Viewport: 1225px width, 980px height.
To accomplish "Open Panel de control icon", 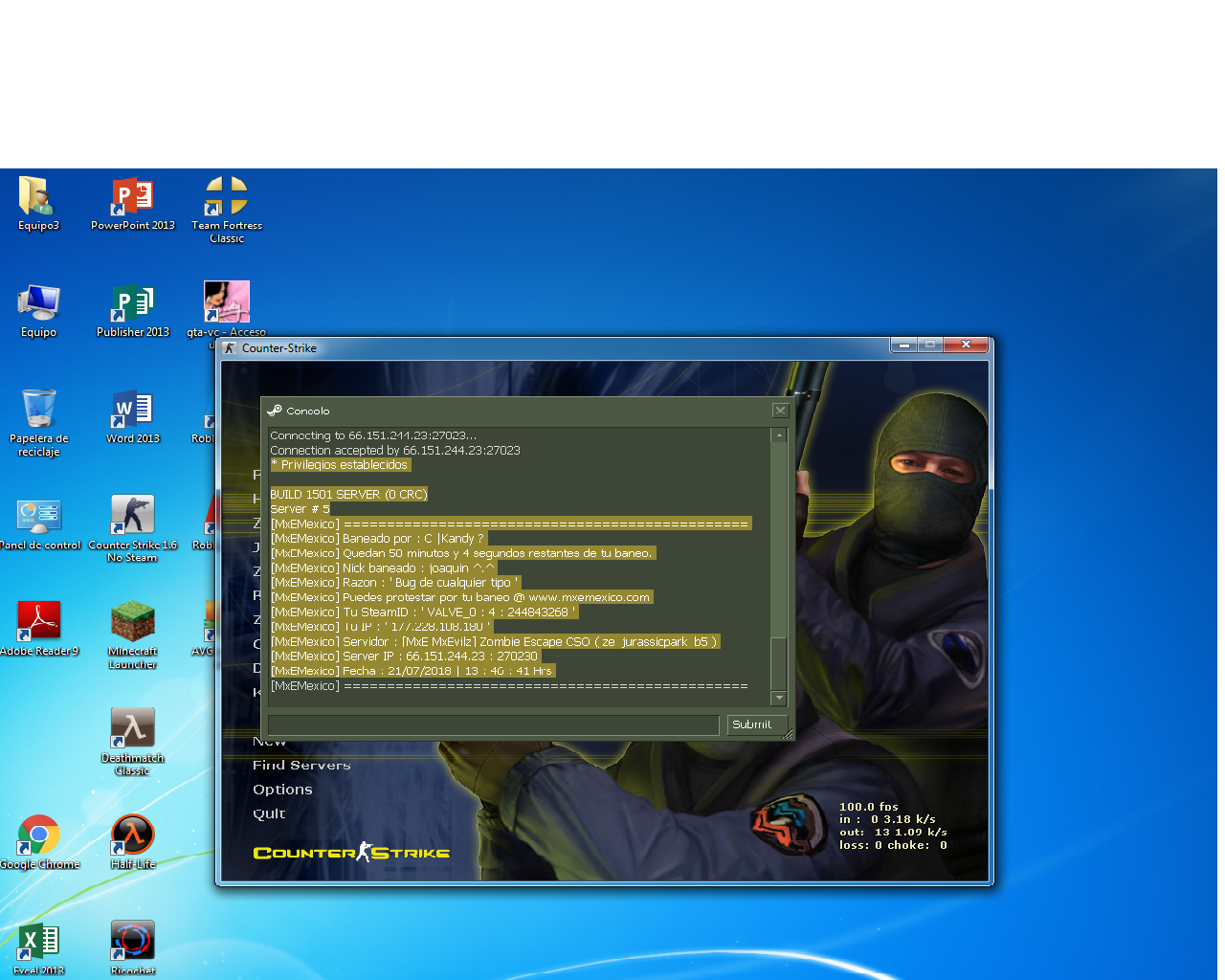I will point(40,523).
